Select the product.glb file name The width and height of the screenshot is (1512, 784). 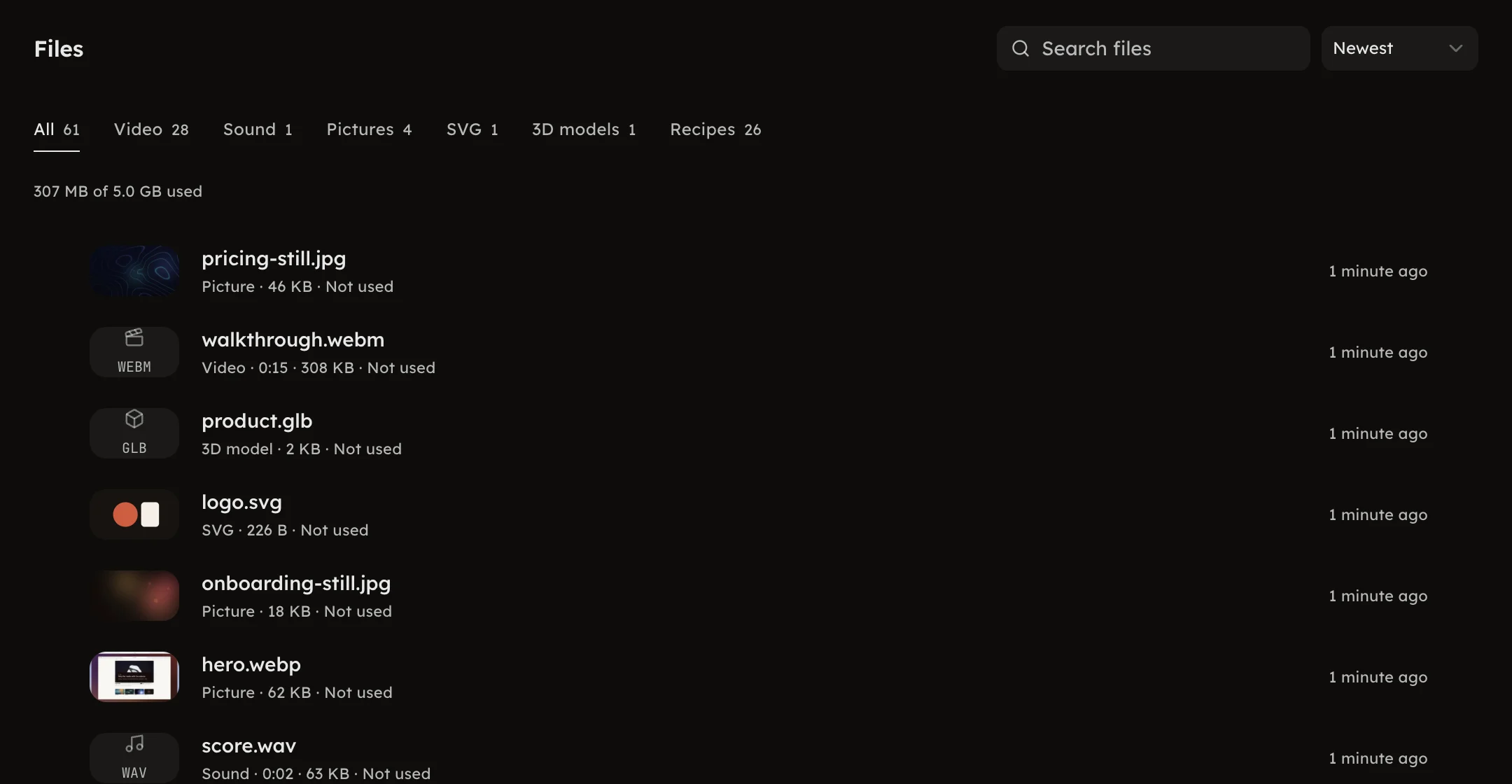(257, 421)
